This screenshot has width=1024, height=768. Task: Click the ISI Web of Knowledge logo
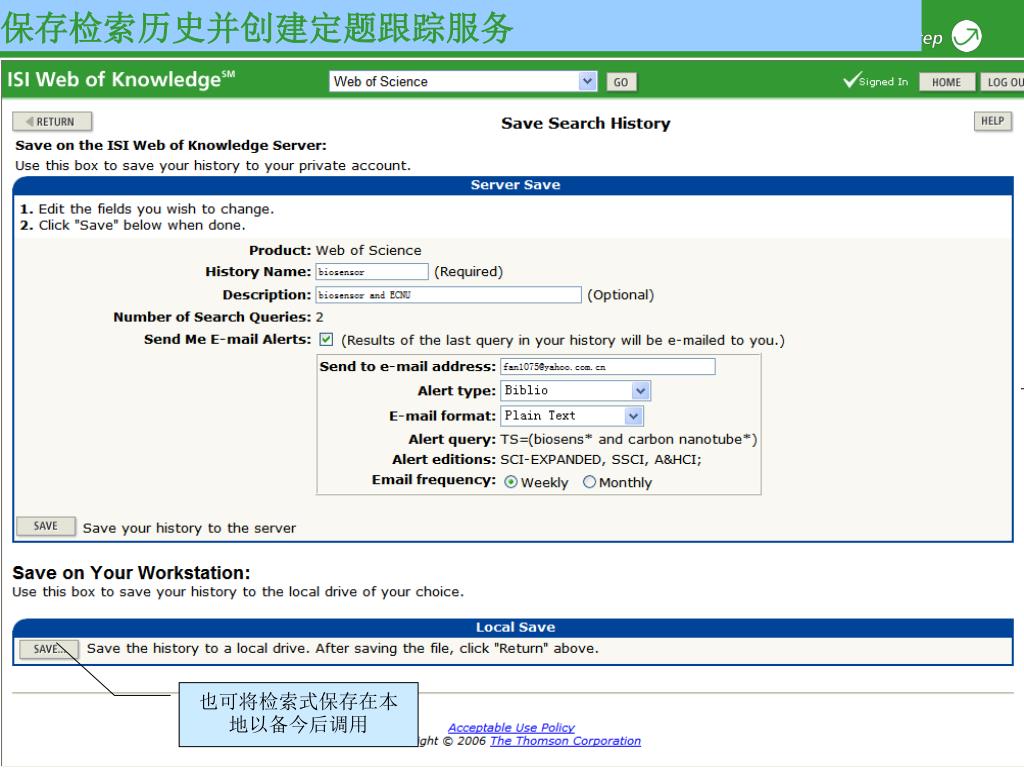click(121, 80)
